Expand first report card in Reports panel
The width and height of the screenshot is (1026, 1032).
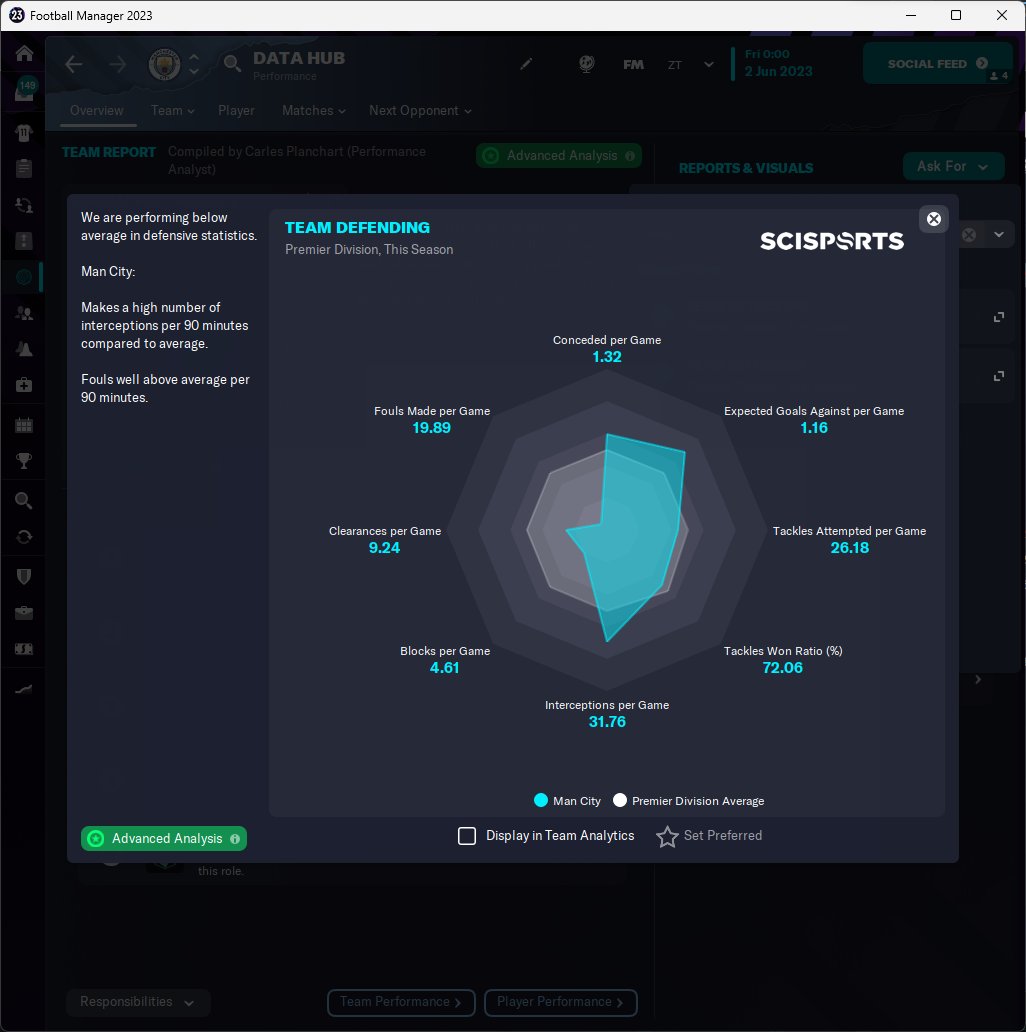[998, 317]
